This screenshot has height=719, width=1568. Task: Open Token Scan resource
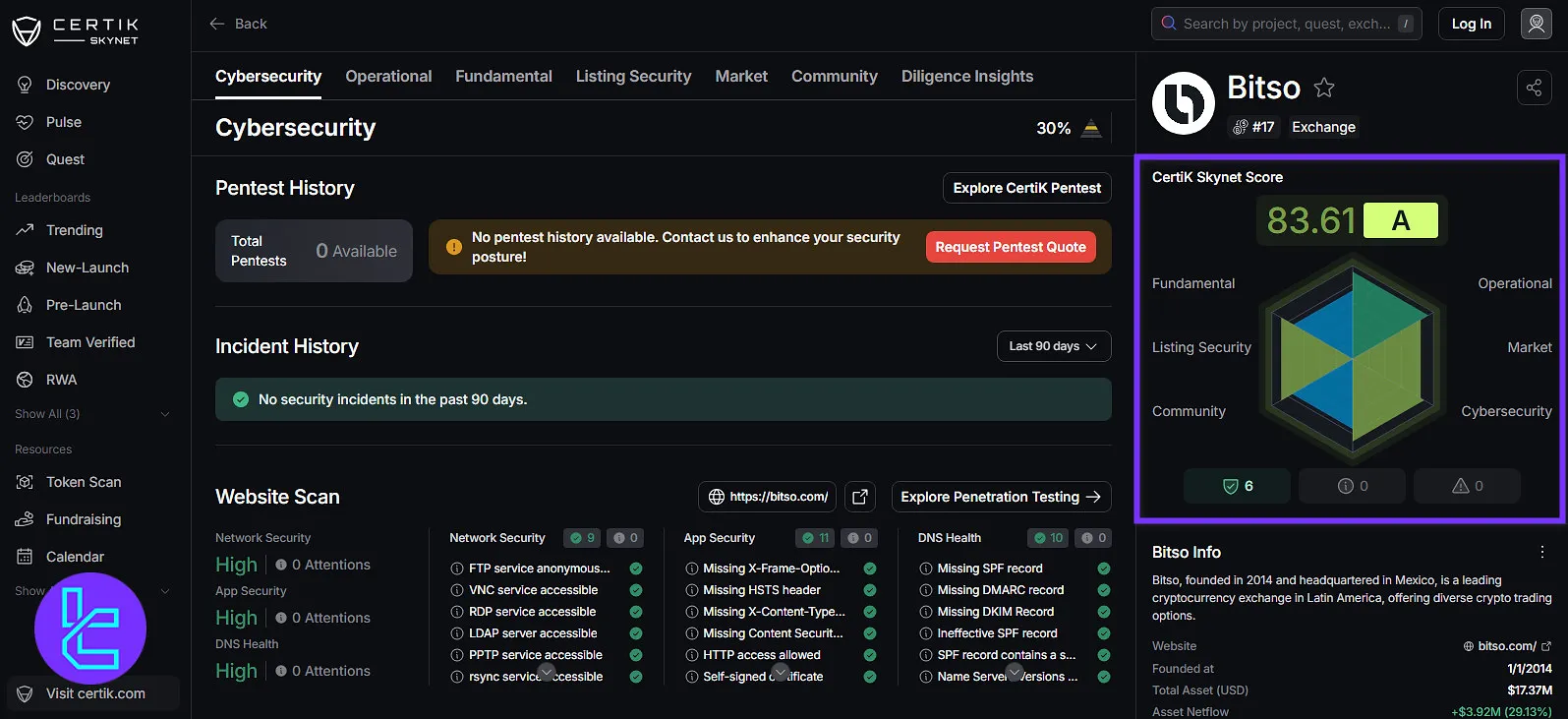84,482
